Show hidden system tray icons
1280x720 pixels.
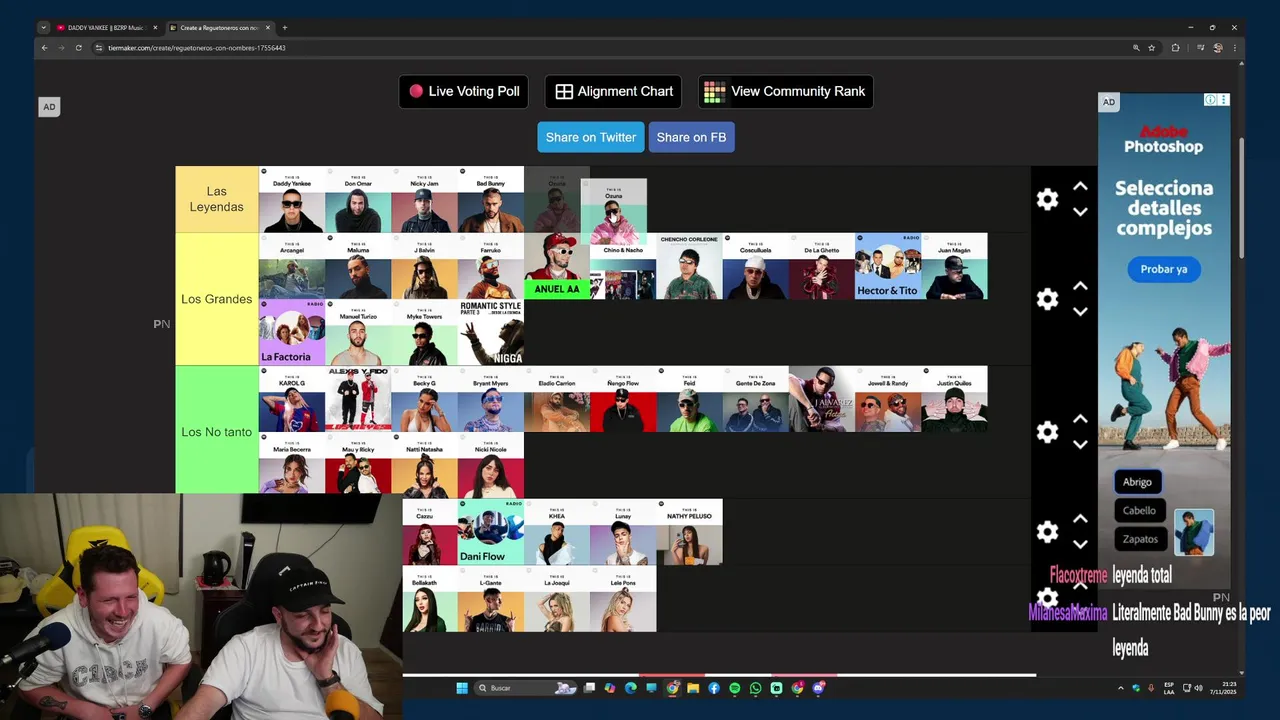(x=1120, y=688)
